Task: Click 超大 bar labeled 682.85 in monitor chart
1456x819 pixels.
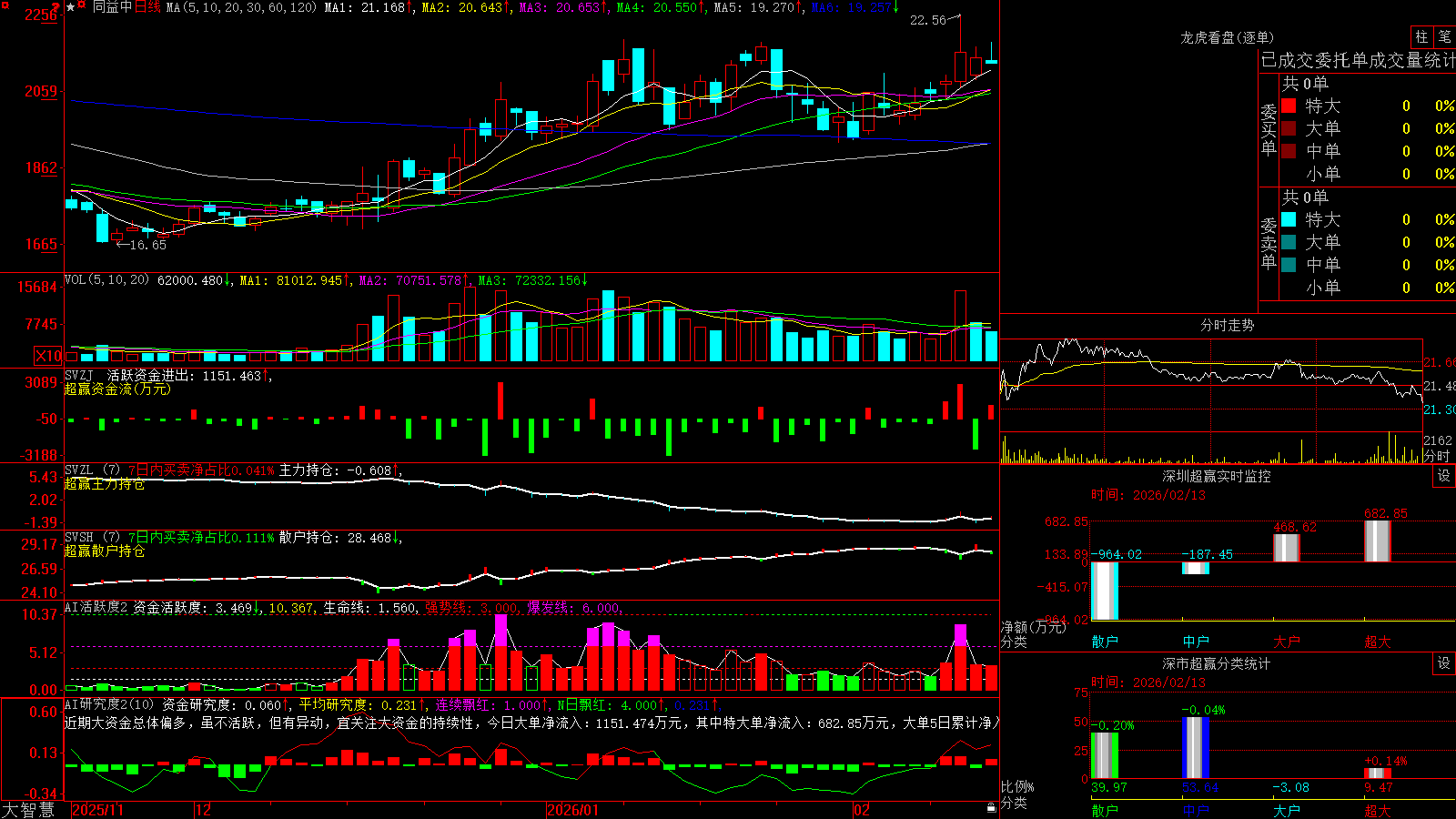Action: 1378,541
